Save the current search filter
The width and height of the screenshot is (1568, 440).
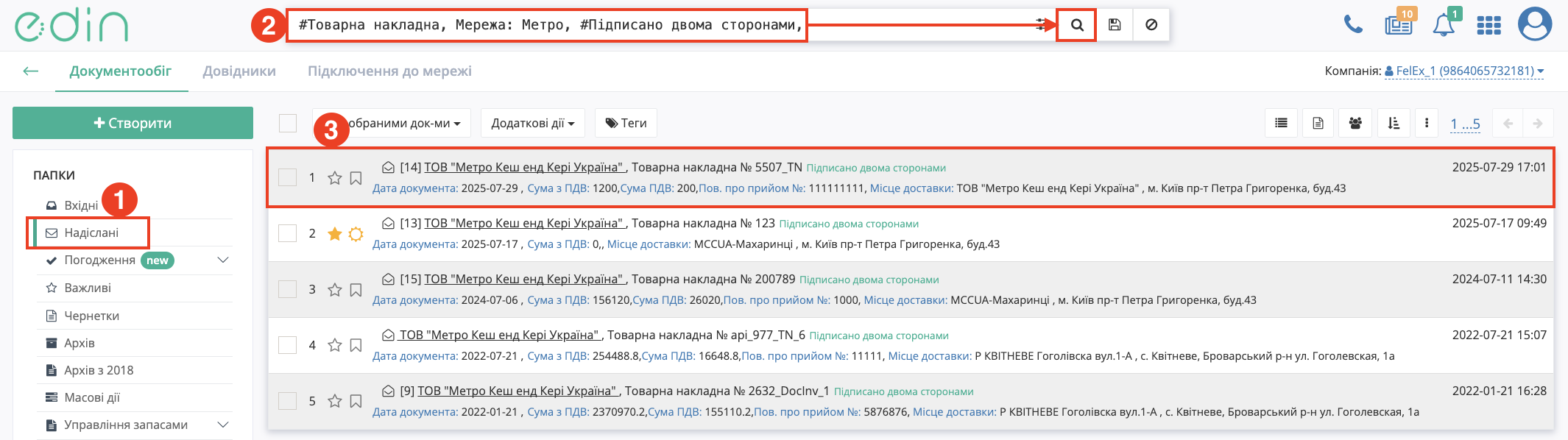tap(1115, 25)
